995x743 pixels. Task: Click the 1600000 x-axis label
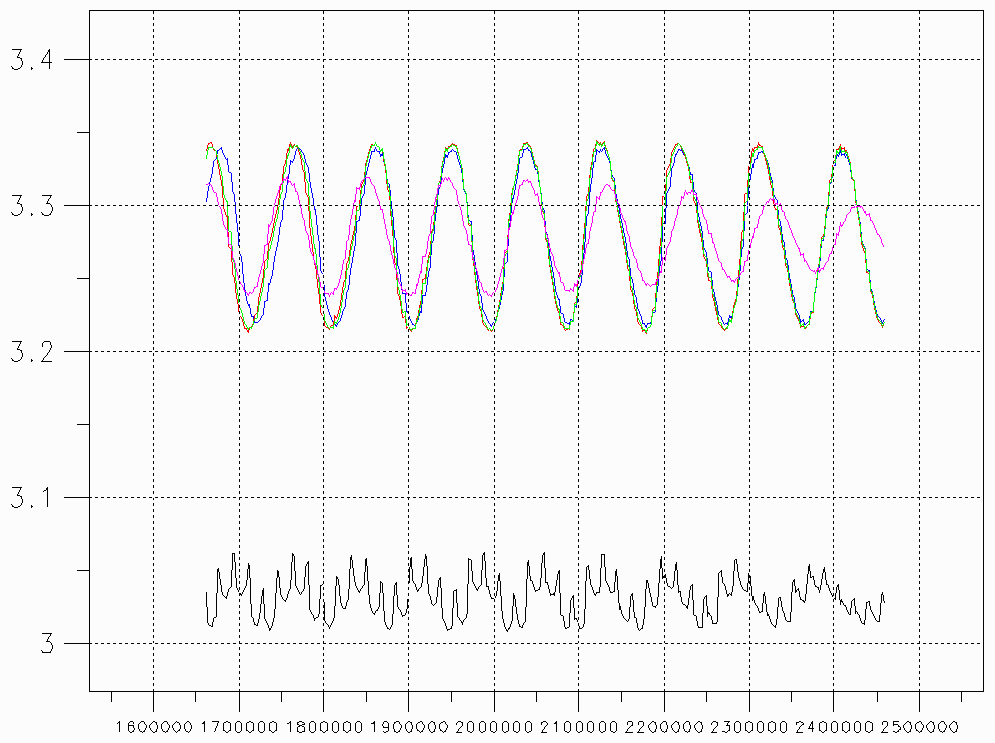coord(154,727)
